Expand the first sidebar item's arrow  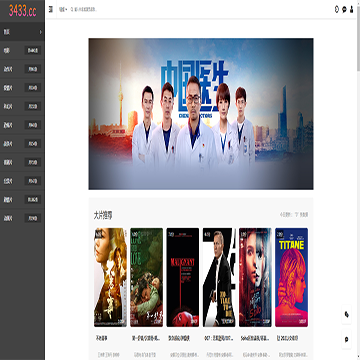pyautogui.click(x=41, y=32)
